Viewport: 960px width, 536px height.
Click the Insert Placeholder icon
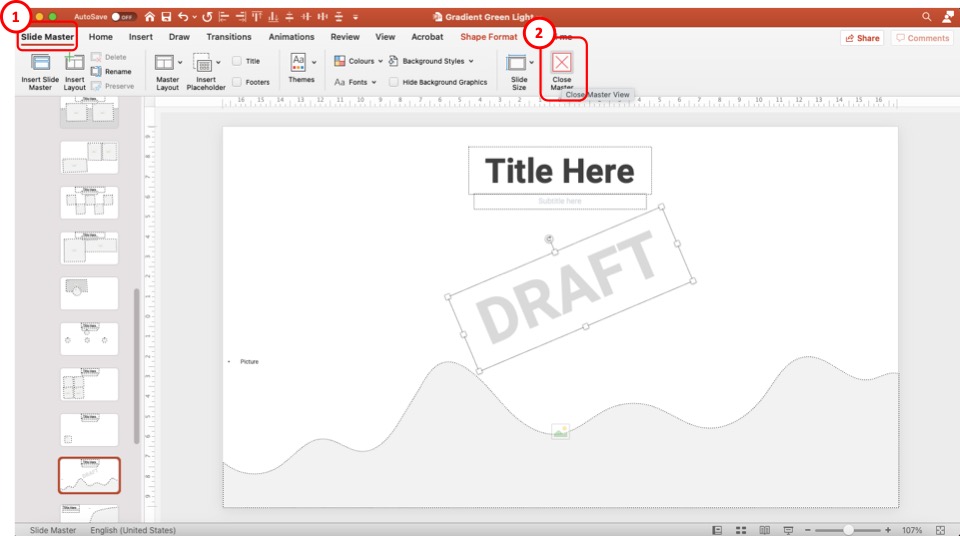click(202, 62)
